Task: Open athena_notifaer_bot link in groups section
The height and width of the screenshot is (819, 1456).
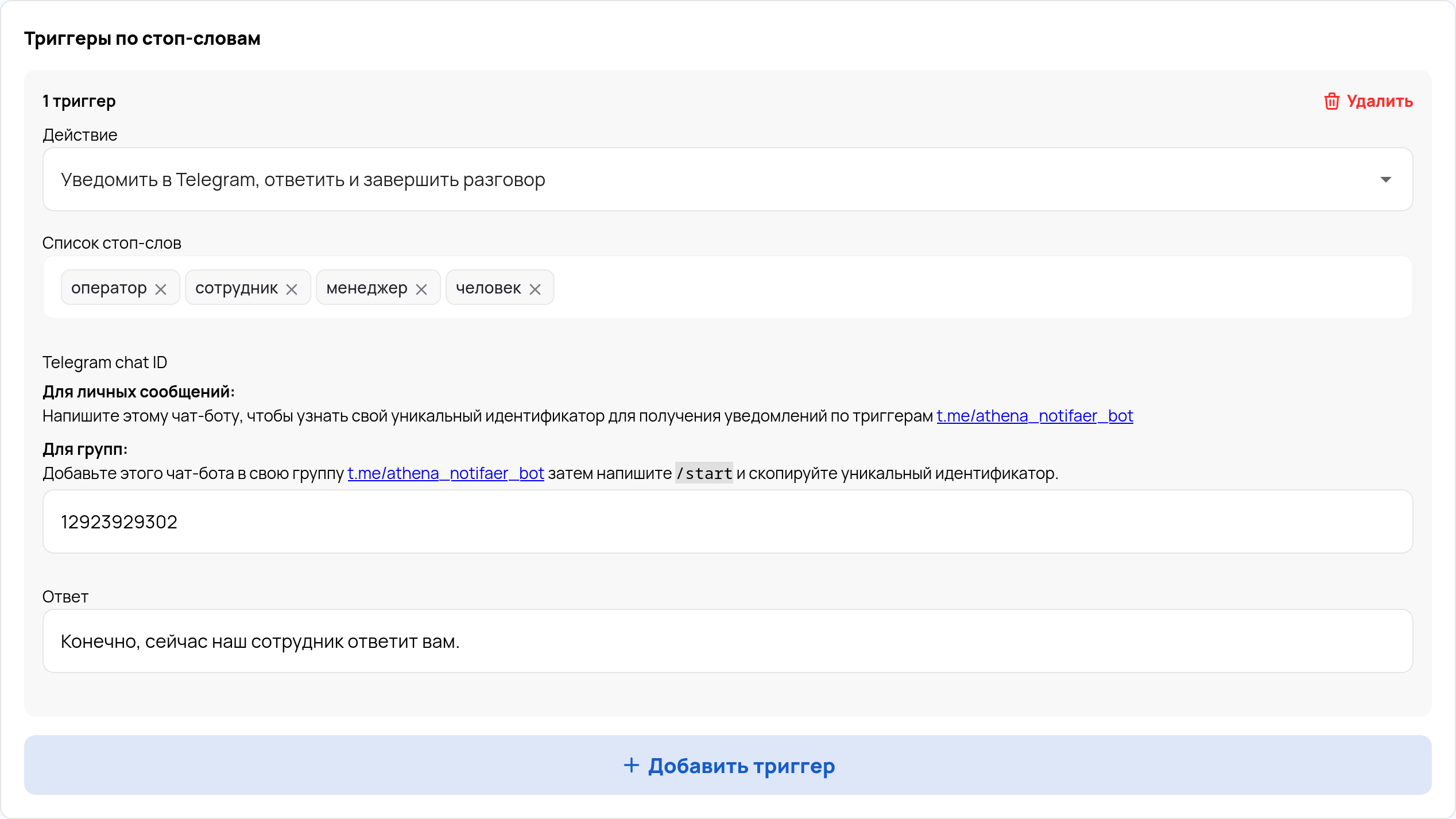Action: tap(446, 473)
